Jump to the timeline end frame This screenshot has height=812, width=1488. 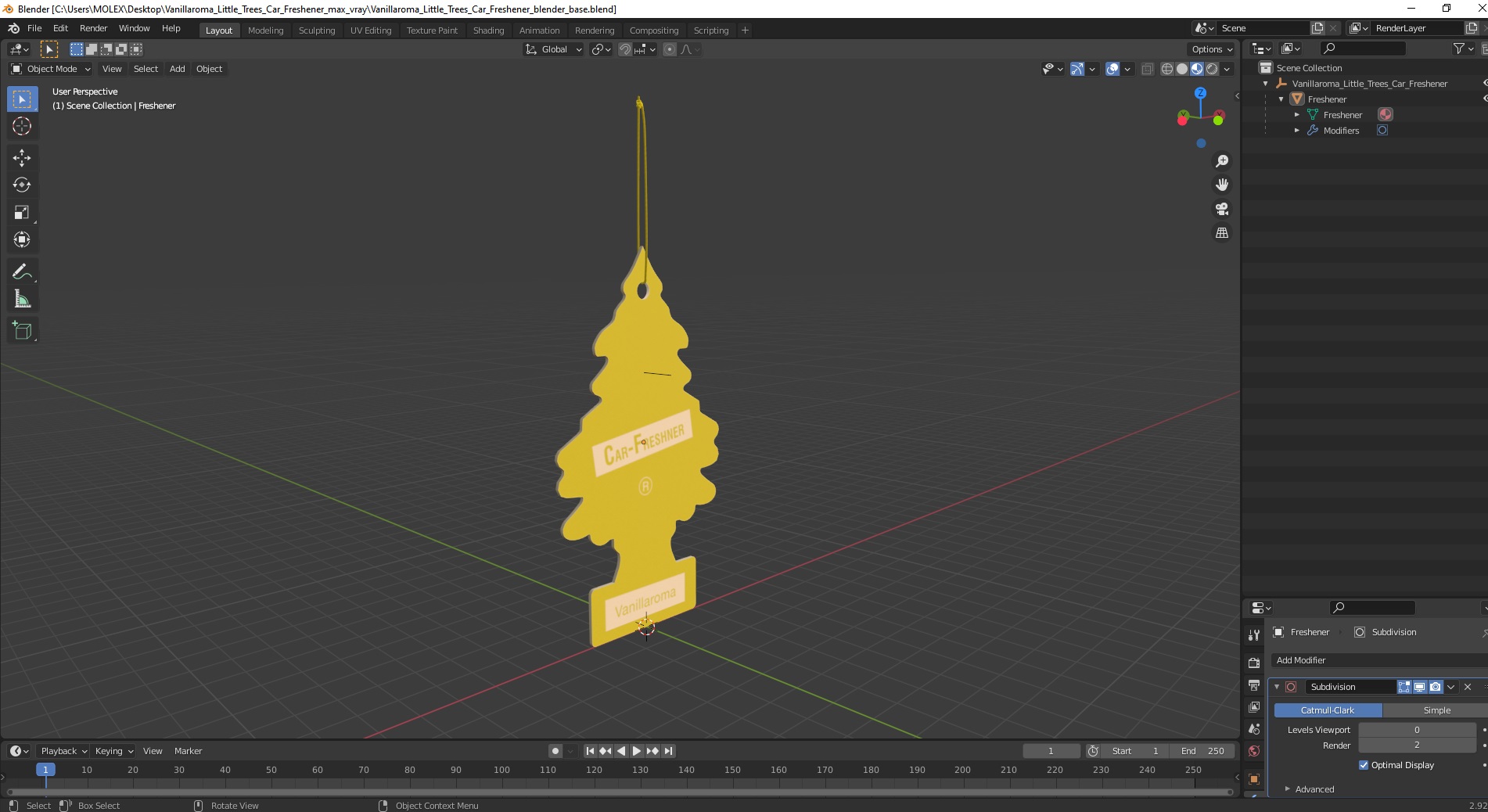pos(668,751)
